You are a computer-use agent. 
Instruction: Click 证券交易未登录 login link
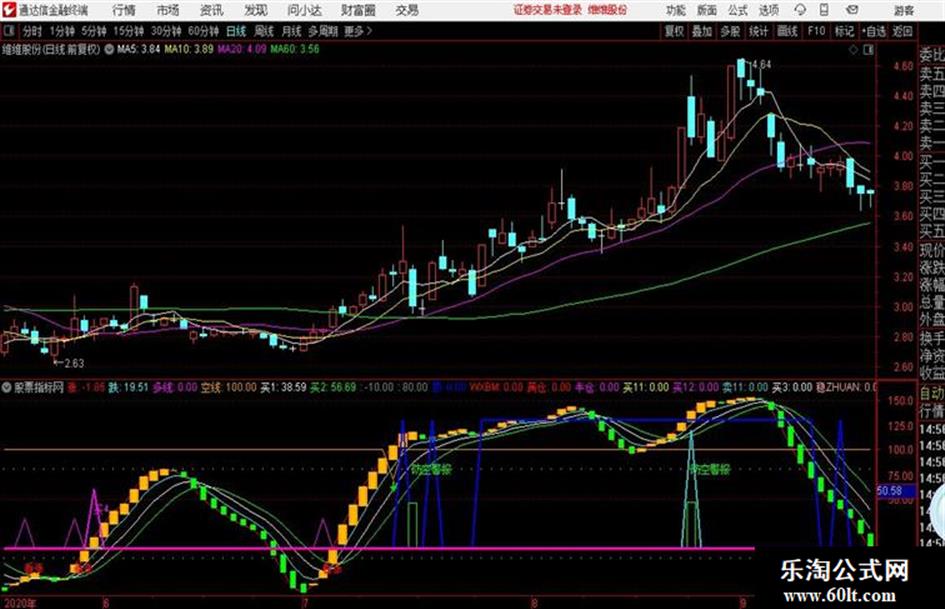coord(548,10)
